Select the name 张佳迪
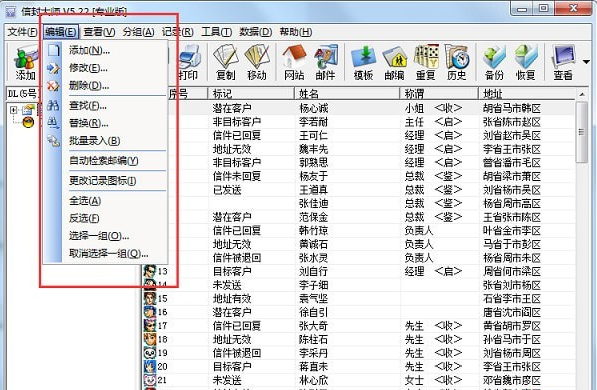This screenshot has width=597, height=390. tap(314, 203)
